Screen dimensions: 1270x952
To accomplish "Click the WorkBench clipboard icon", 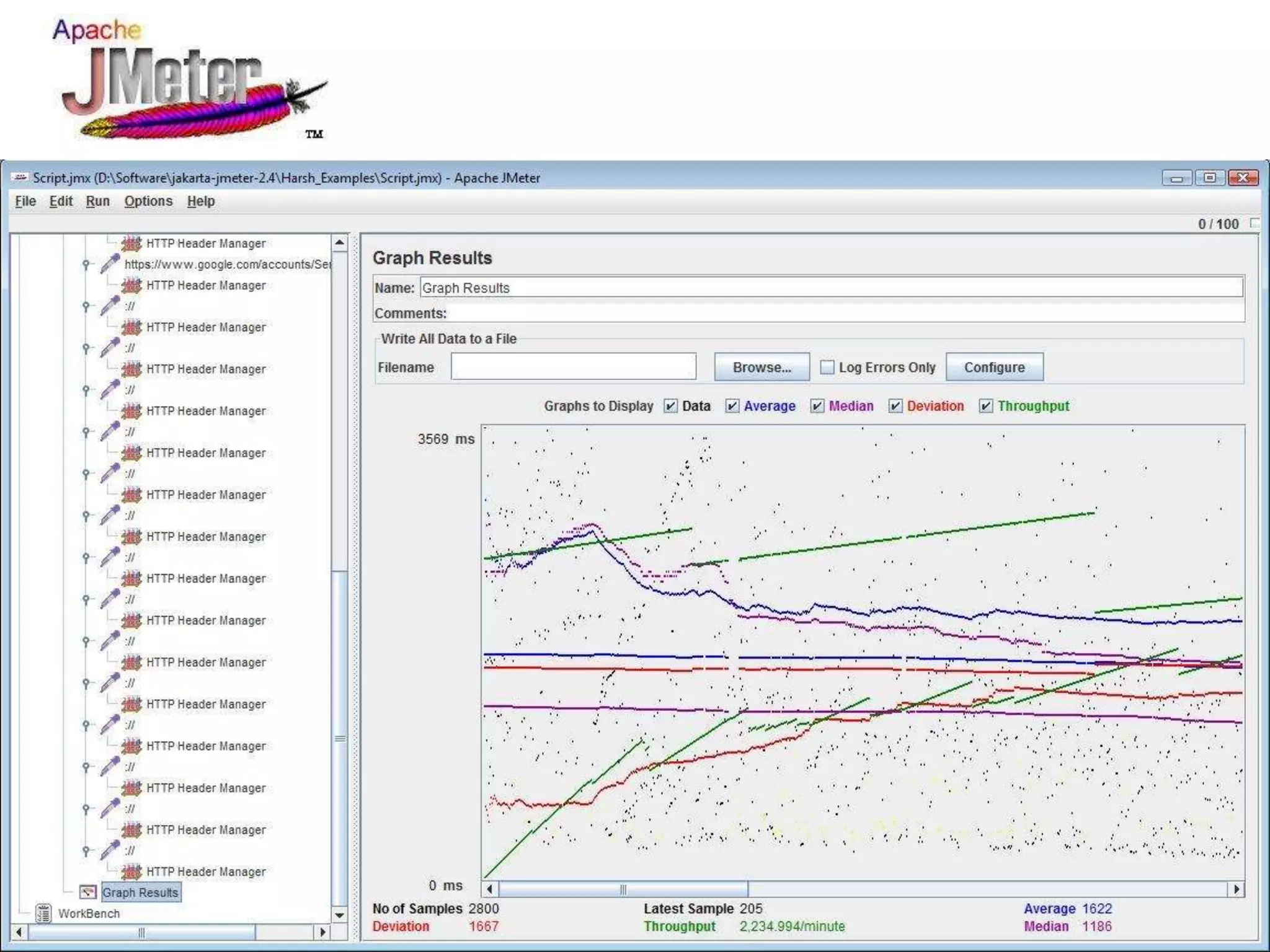I will pyautogui.click(x=43, y=913).
